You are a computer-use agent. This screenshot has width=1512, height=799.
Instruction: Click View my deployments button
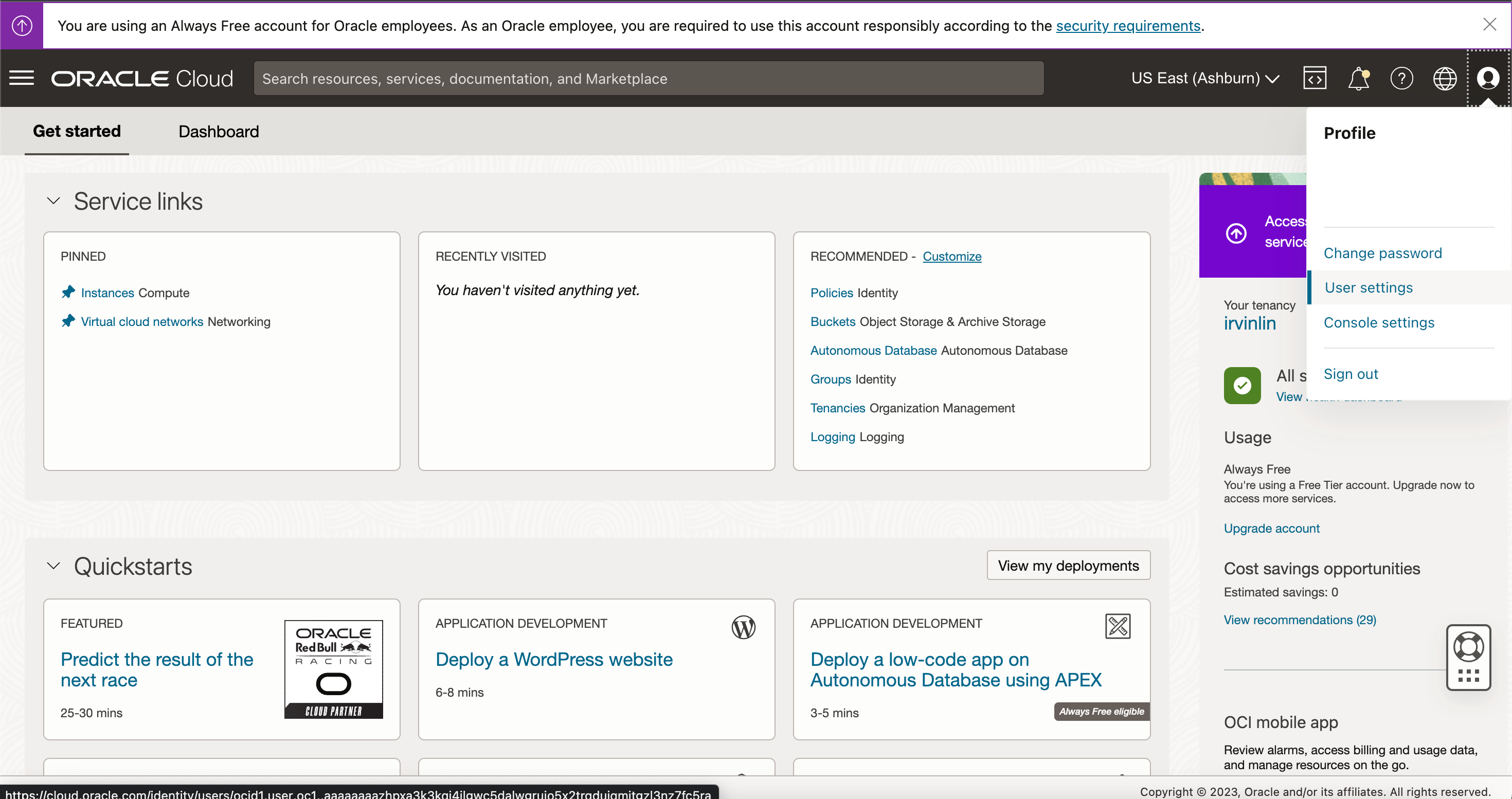click(x=1068, y=566)
